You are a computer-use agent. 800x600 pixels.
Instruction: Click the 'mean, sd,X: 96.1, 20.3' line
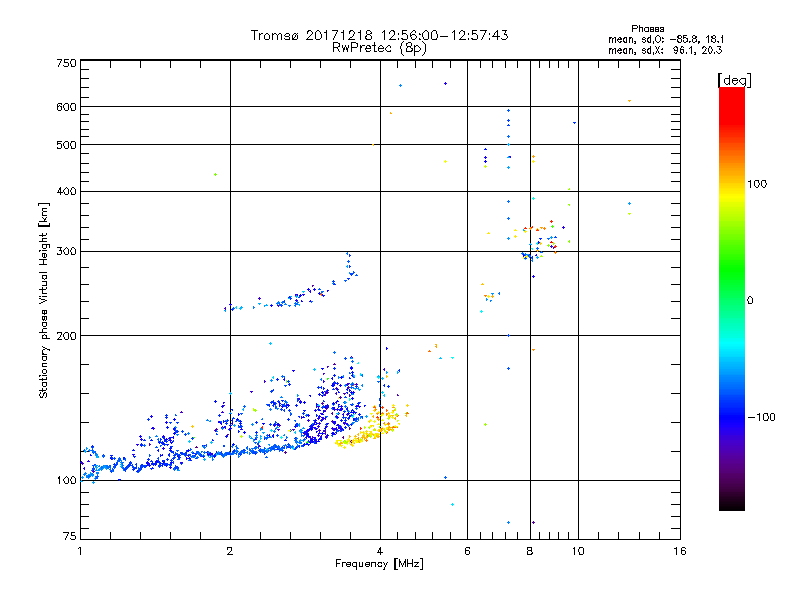[665, 50]
